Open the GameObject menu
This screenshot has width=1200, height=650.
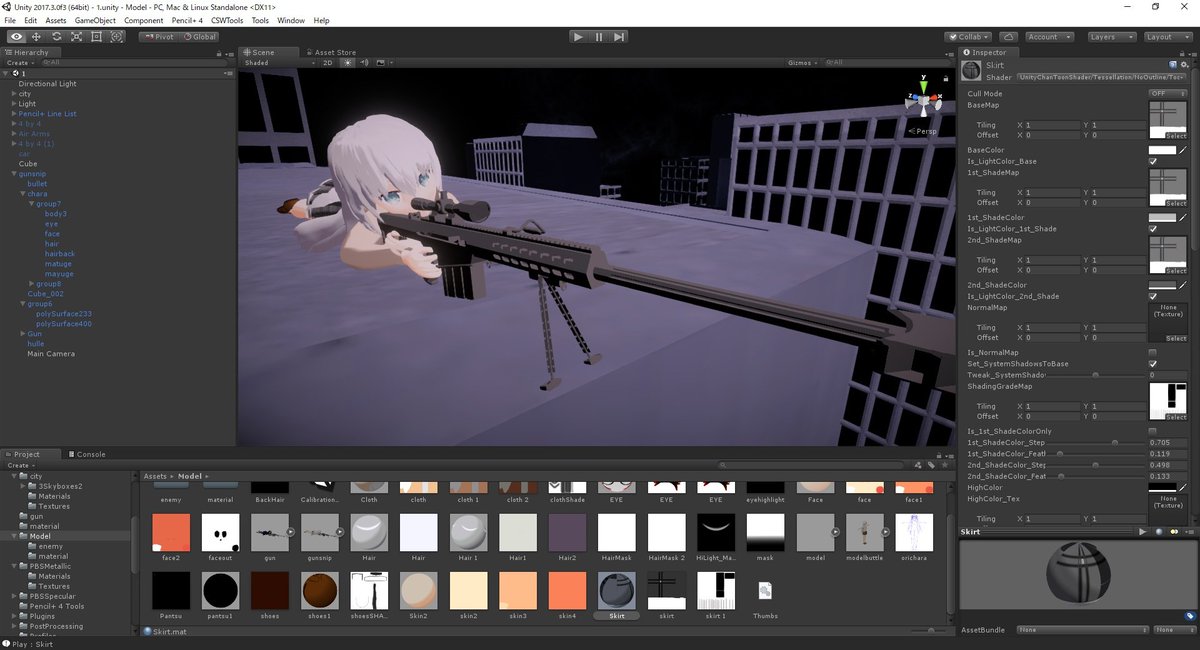point(95,20)
